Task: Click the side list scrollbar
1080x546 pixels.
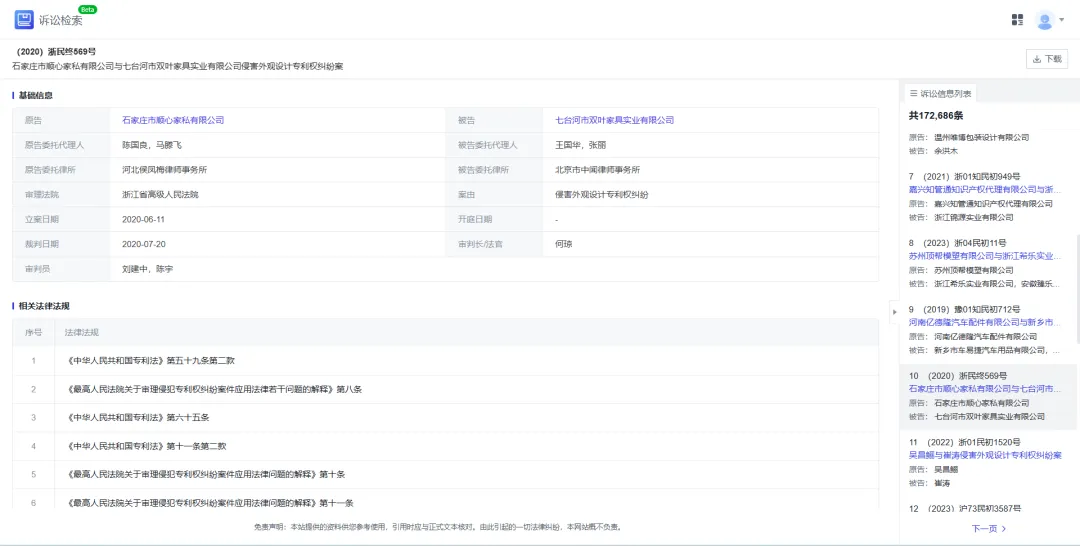Action: (x=1077, y=289)
